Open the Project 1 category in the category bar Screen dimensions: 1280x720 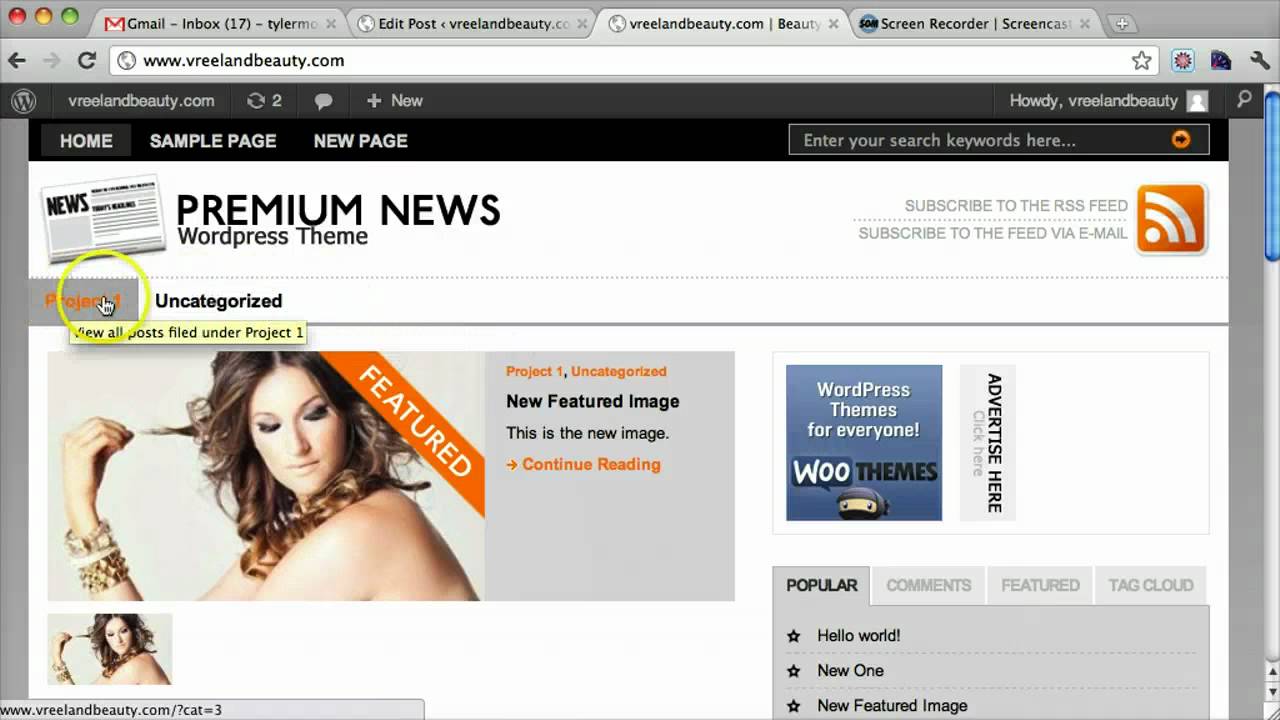[83, 301]
